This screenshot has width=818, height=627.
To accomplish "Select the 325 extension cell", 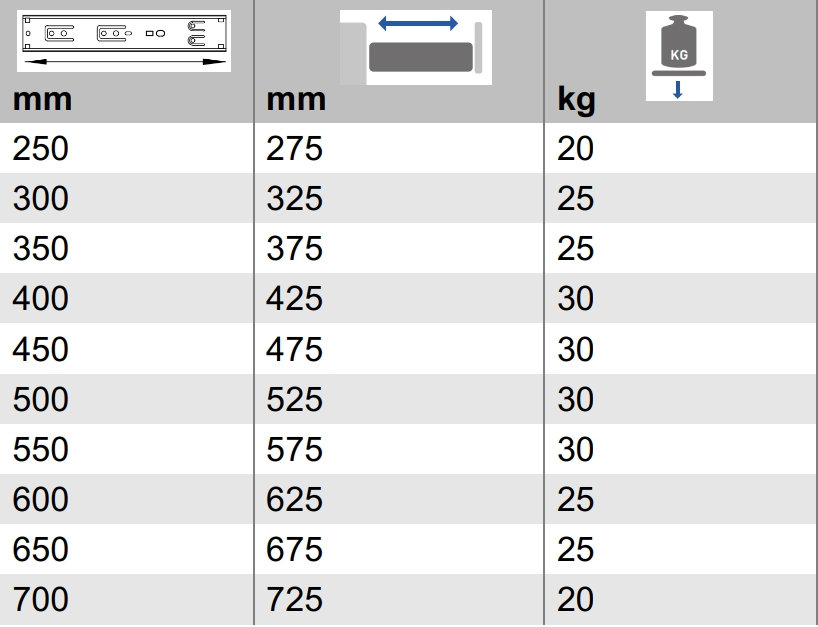I will pyautogui.click(x=399, y=198).
